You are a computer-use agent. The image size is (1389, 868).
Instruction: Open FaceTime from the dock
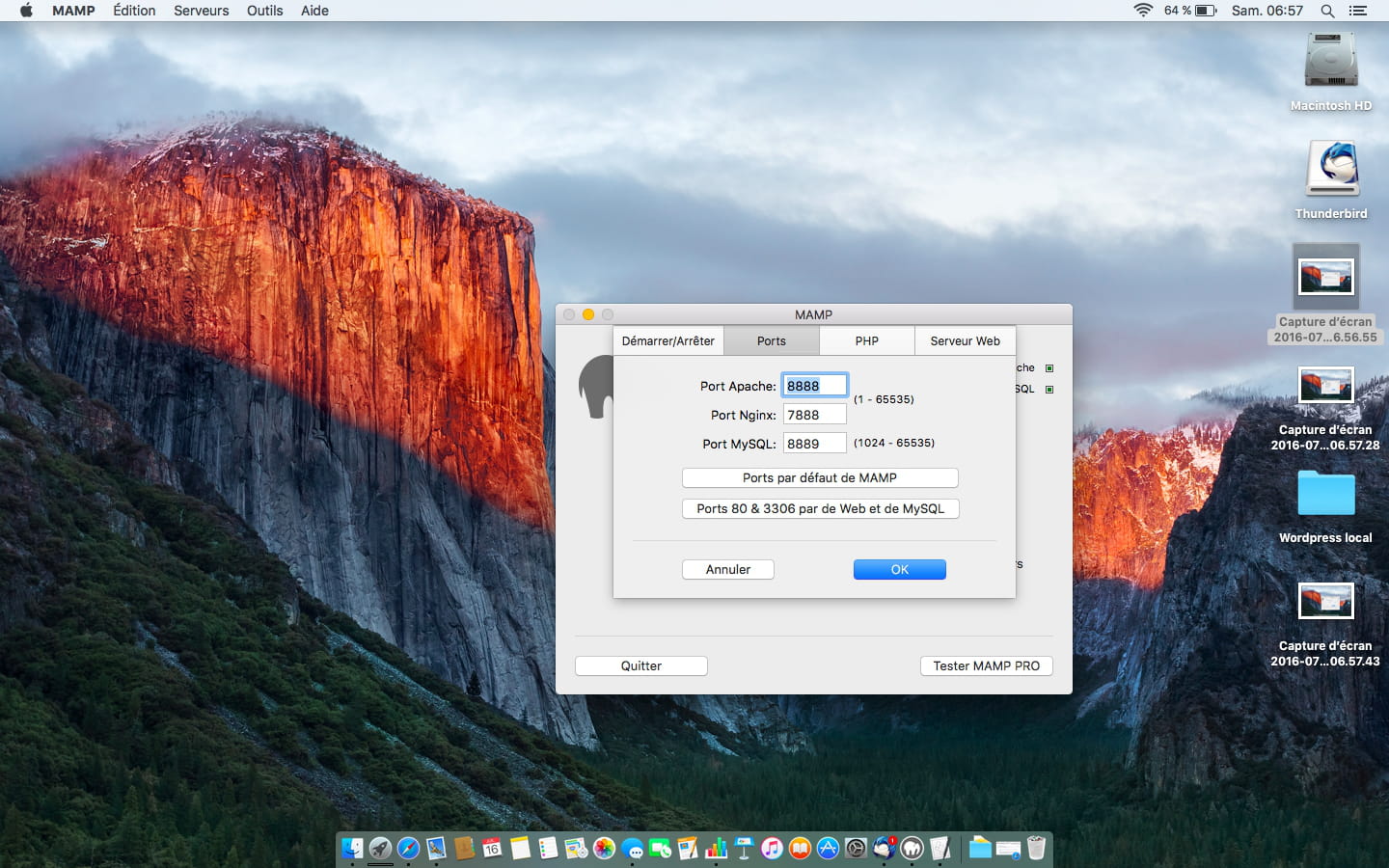pos(660,848)
